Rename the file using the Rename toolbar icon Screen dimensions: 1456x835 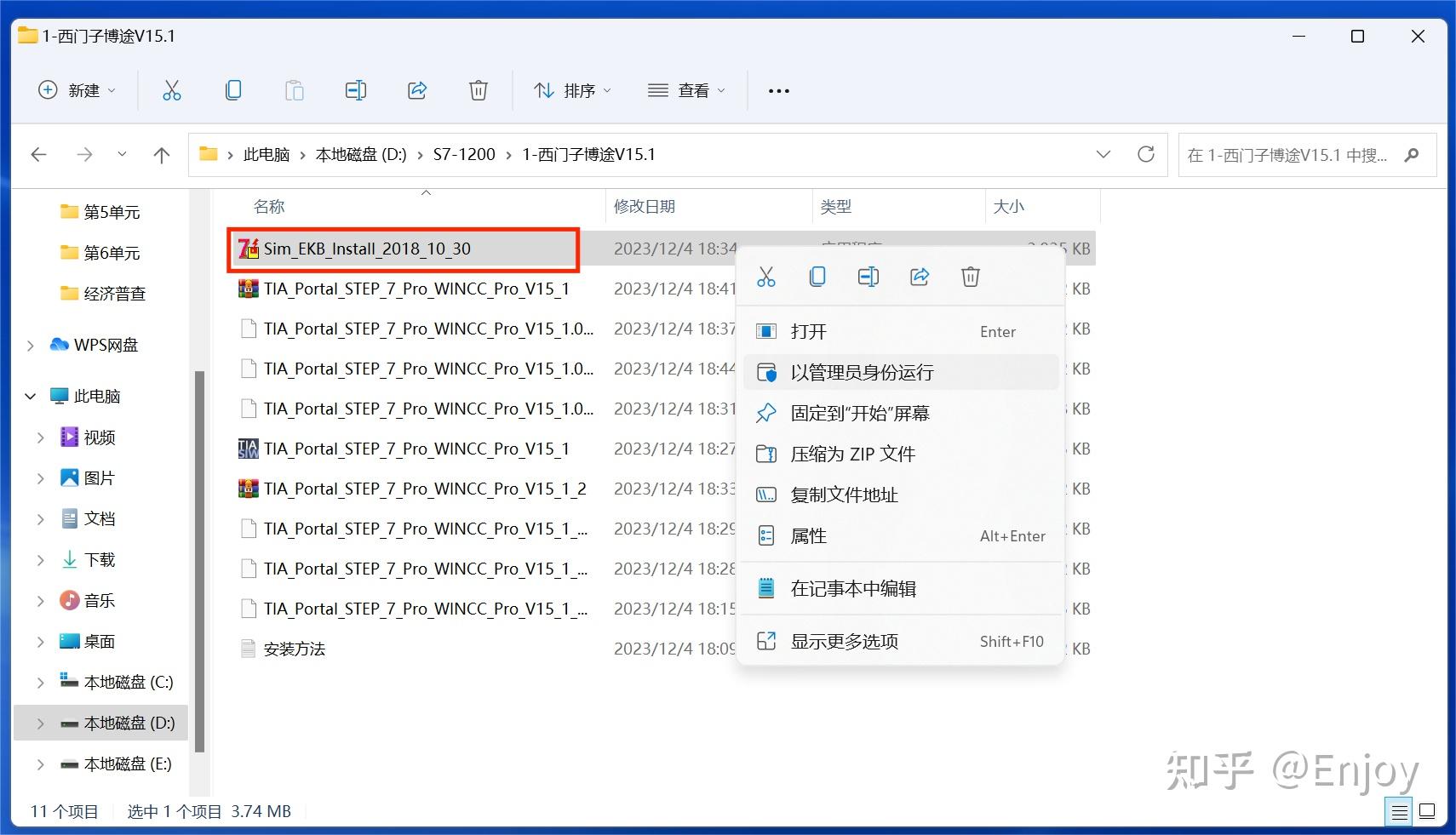[356, 90]
